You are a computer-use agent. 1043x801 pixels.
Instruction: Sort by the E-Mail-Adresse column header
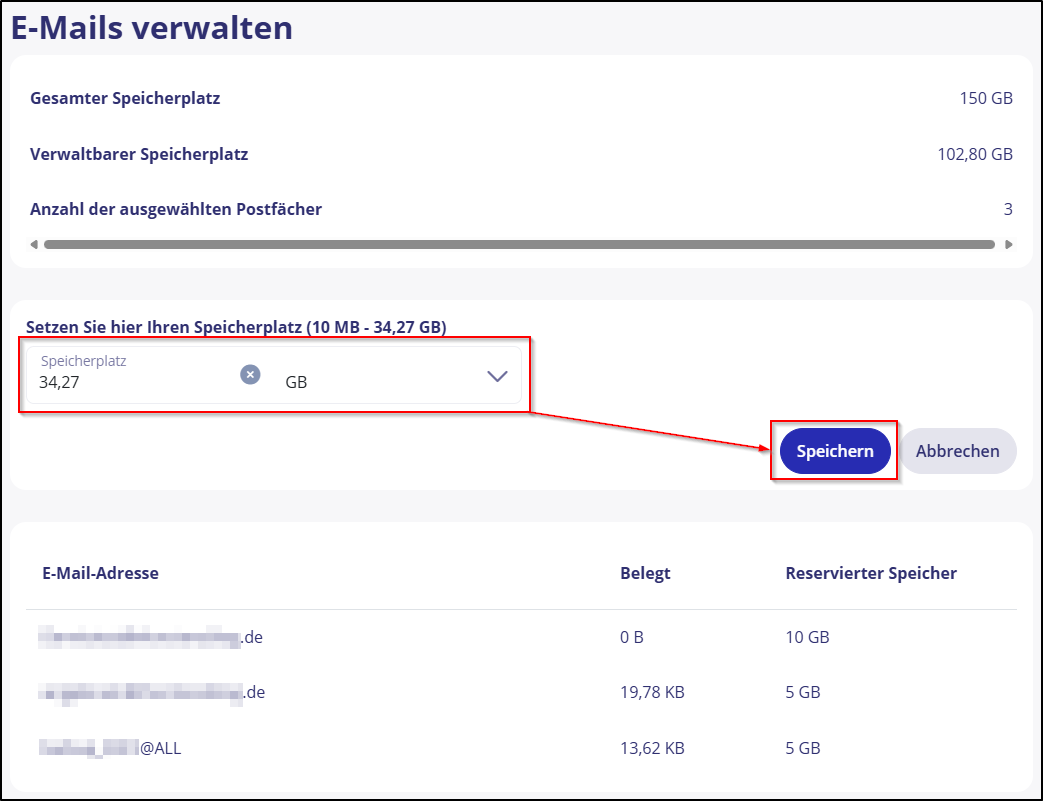click(x=100, y=573)
